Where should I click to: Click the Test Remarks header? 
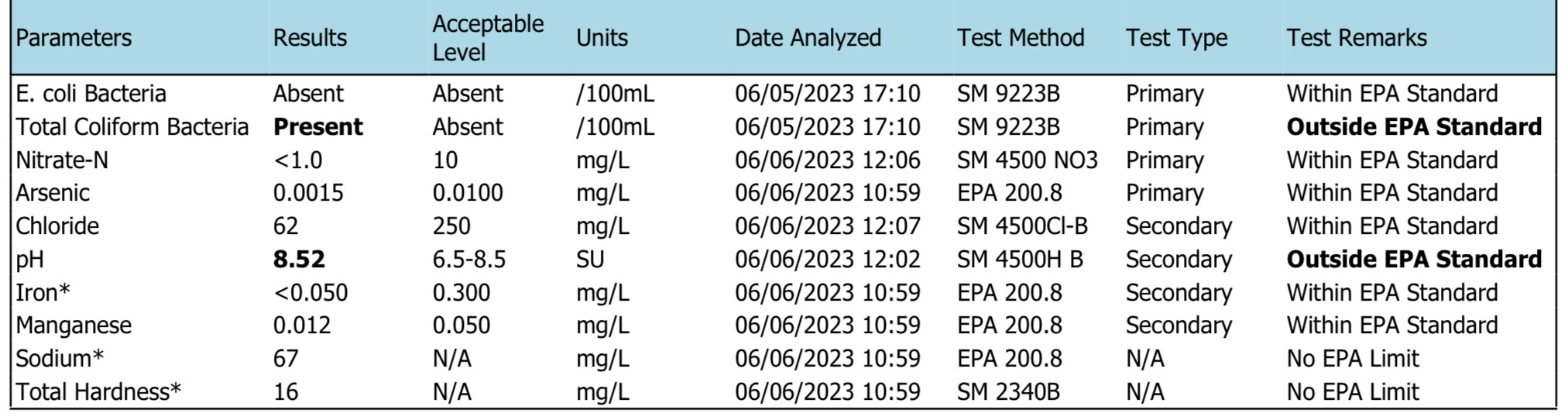coord(1357,38)
